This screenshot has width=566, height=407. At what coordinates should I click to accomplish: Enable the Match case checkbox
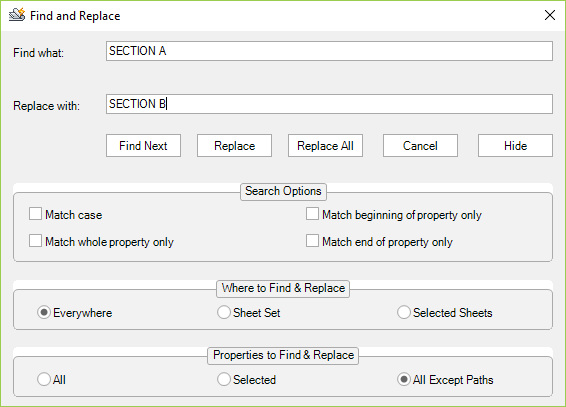(x=35, y=214)
